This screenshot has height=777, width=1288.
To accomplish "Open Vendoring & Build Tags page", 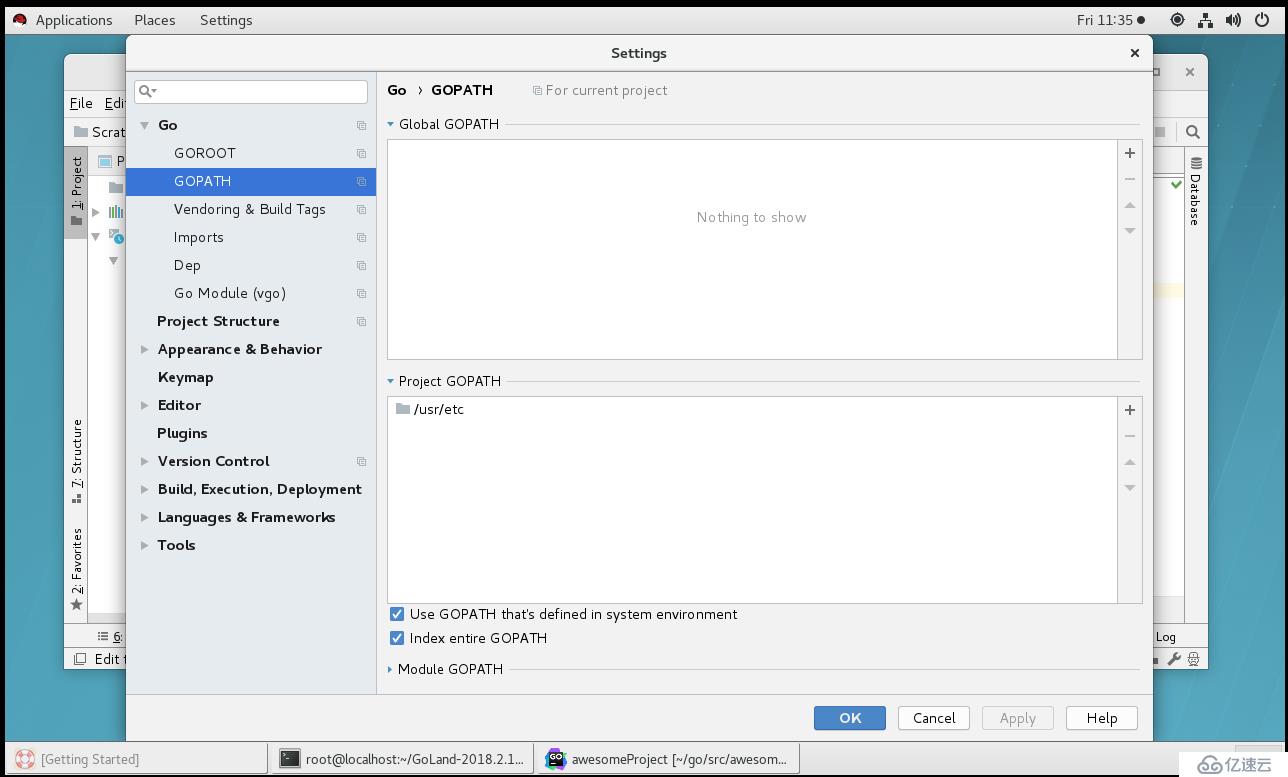I will [251, 209].
